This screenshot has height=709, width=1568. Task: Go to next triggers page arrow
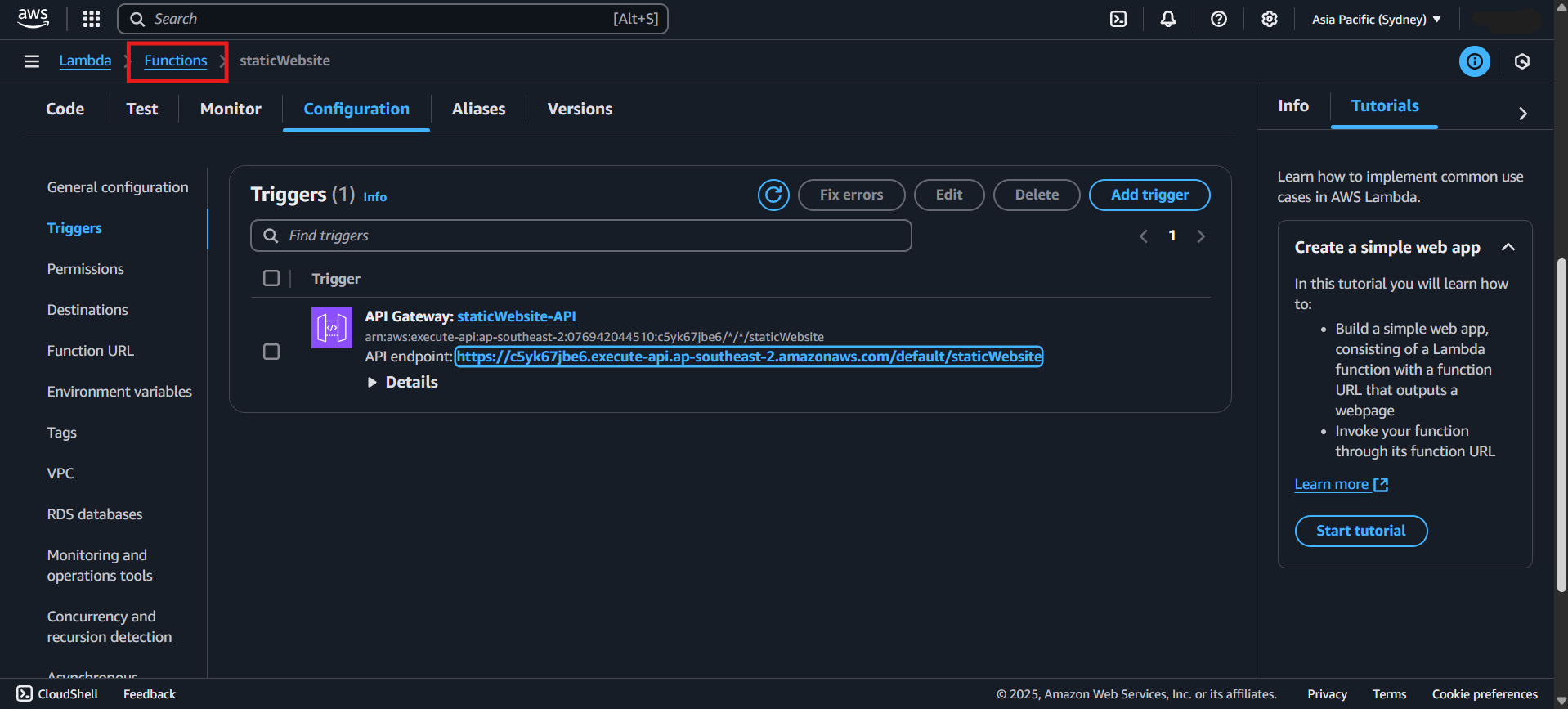tap(1201, 236)
